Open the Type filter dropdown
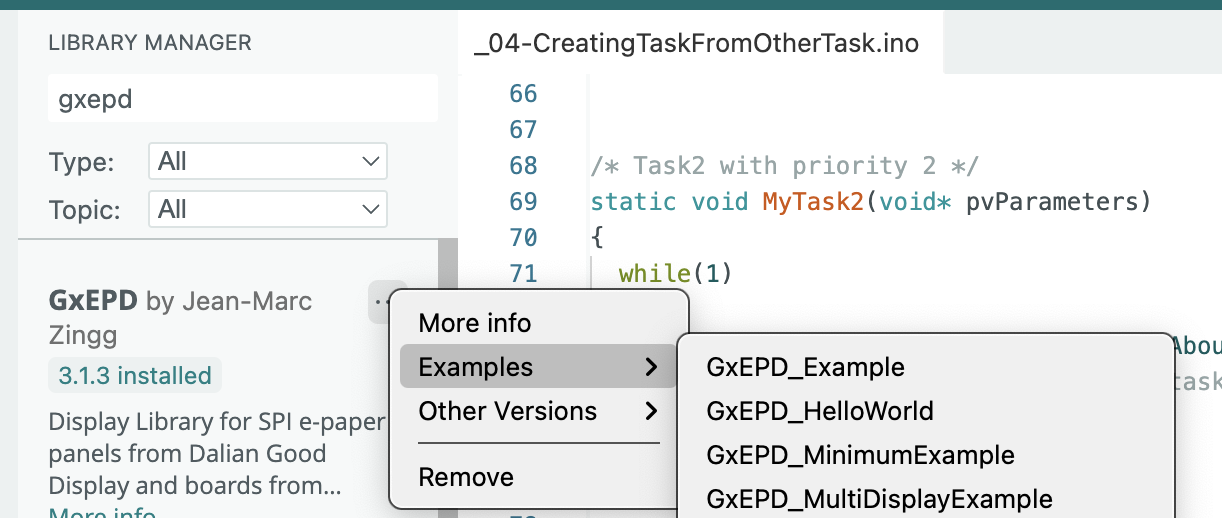Screen dimensions: 1222x518 click(267, 161)
